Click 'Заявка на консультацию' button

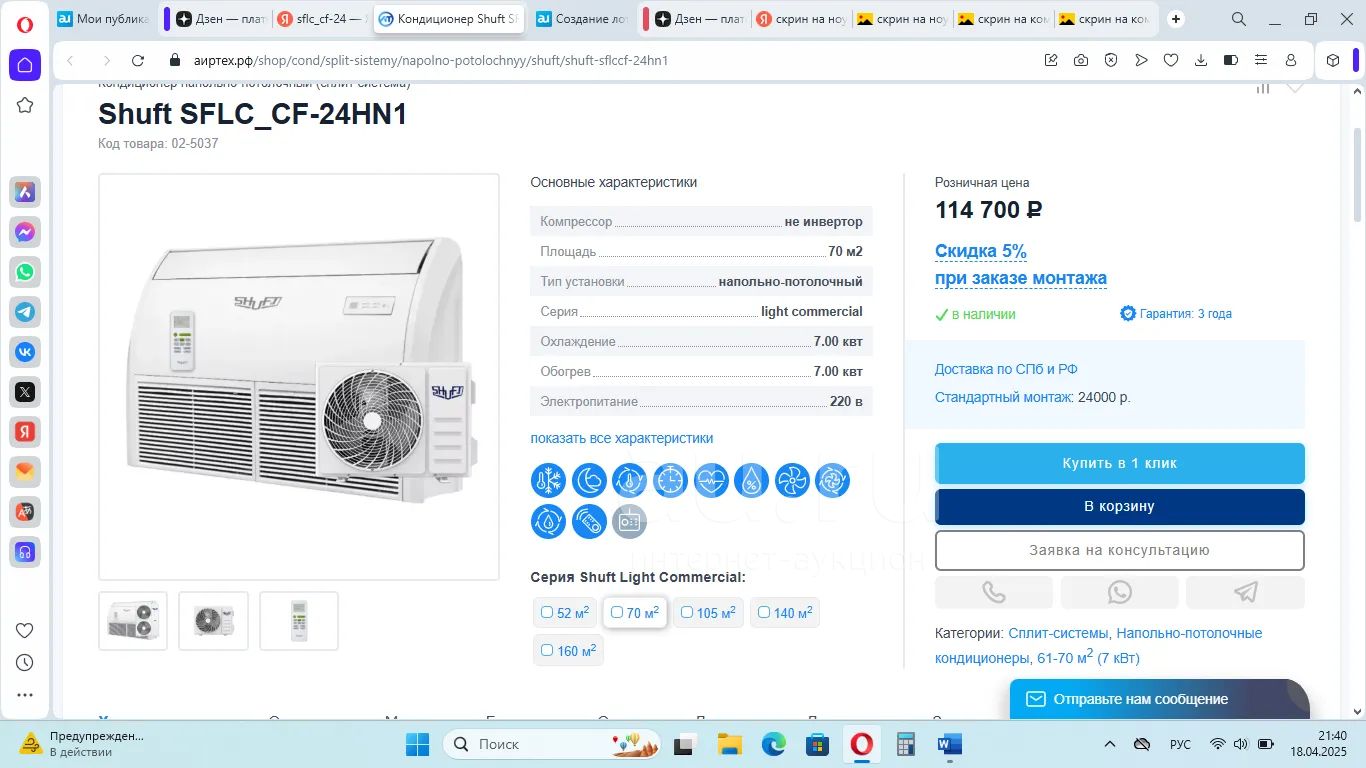coord(1120,550)
